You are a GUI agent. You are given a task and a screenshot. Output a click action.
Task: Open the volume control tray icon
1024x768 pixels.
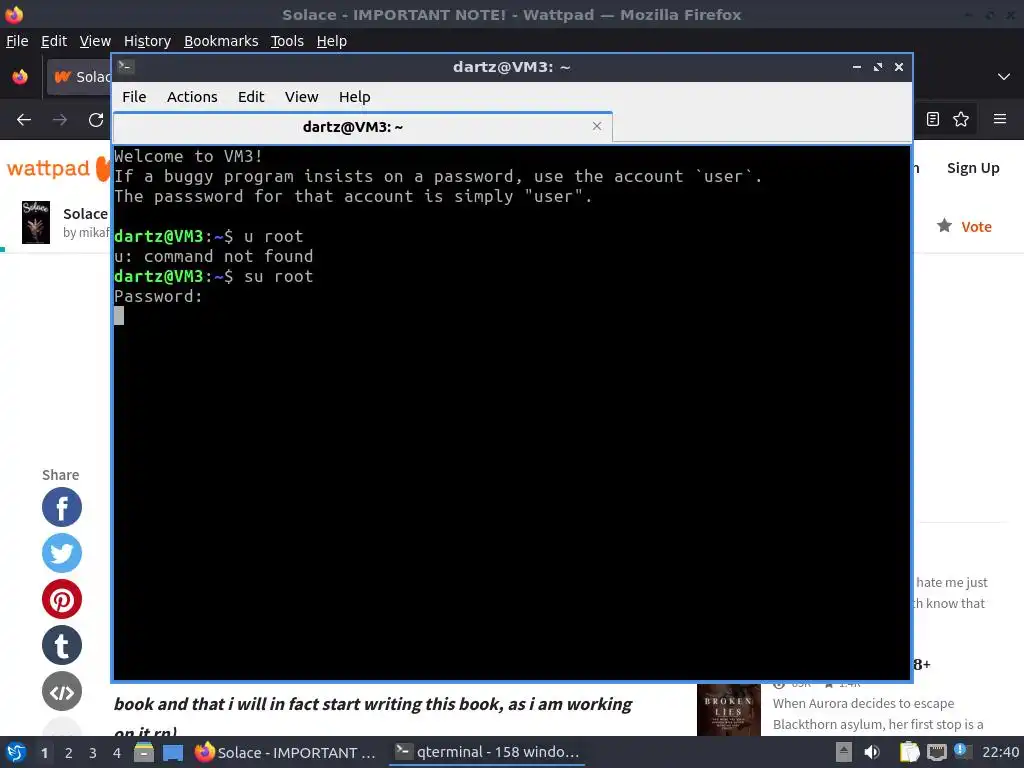pyautogui.click(x=872, y=752)
